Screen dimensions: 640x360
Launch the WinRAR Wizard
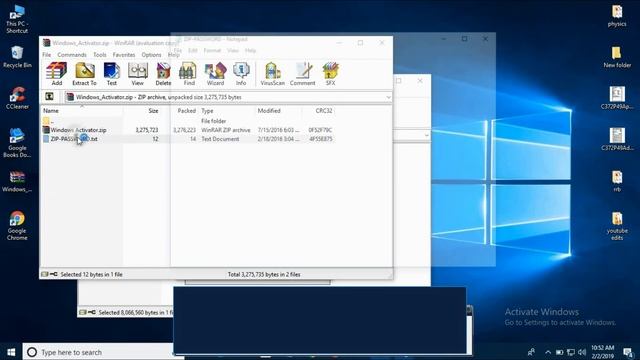point(215,74)
